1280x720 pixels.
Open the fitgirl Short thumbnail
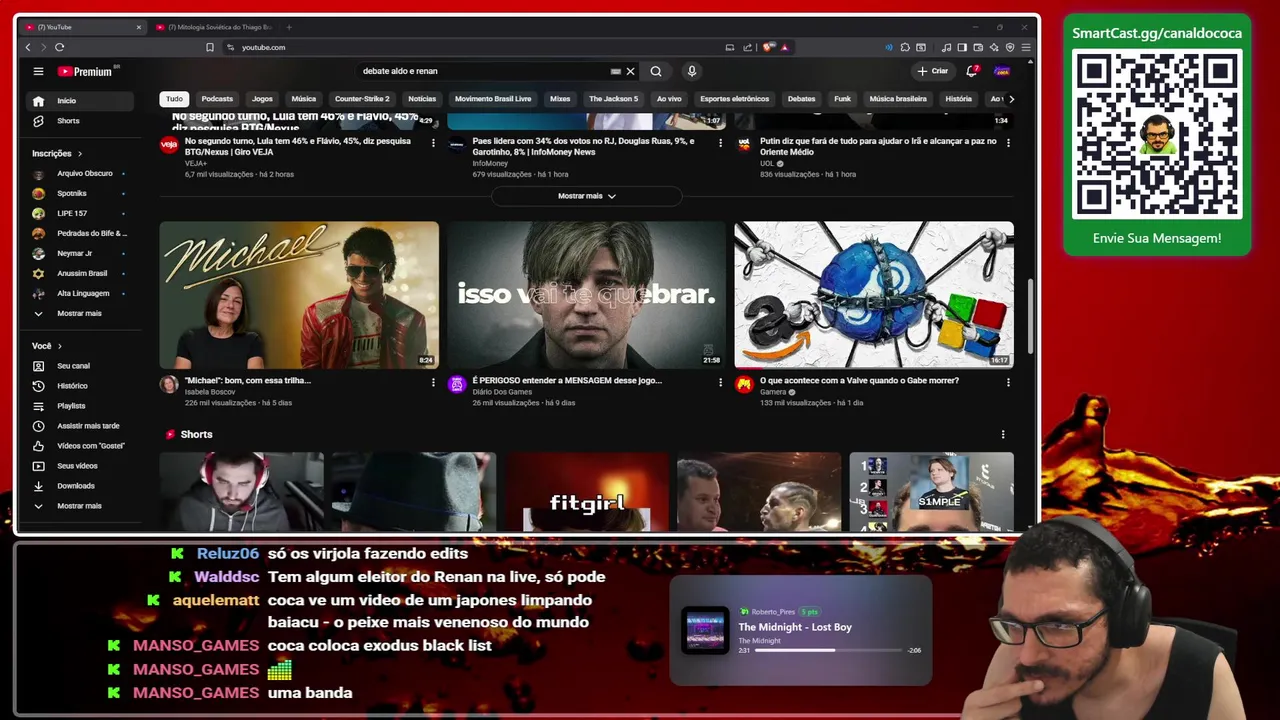[x=586, y=491]
